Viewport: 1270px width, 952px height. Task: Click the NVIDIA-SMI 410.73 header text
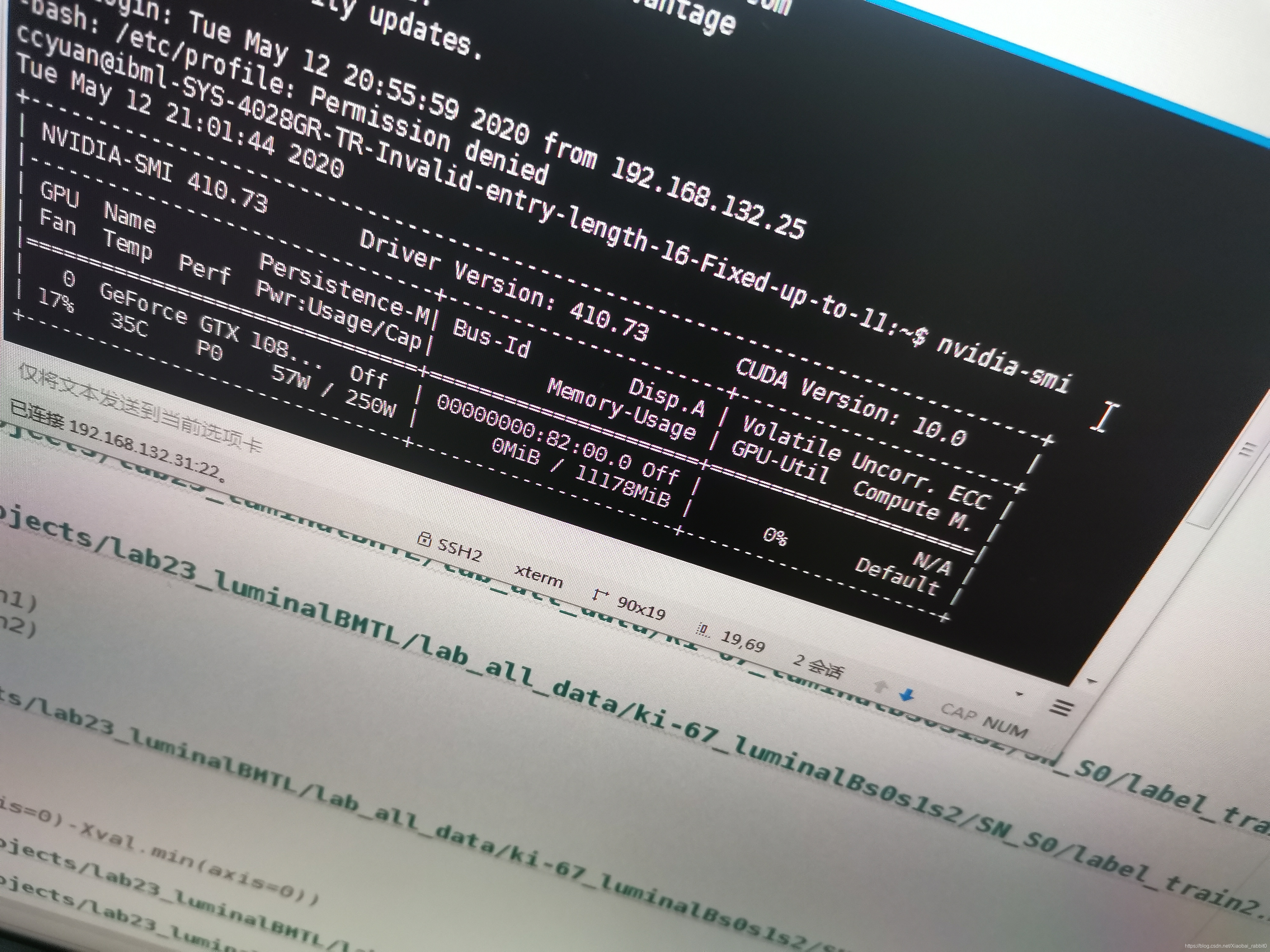156,169
